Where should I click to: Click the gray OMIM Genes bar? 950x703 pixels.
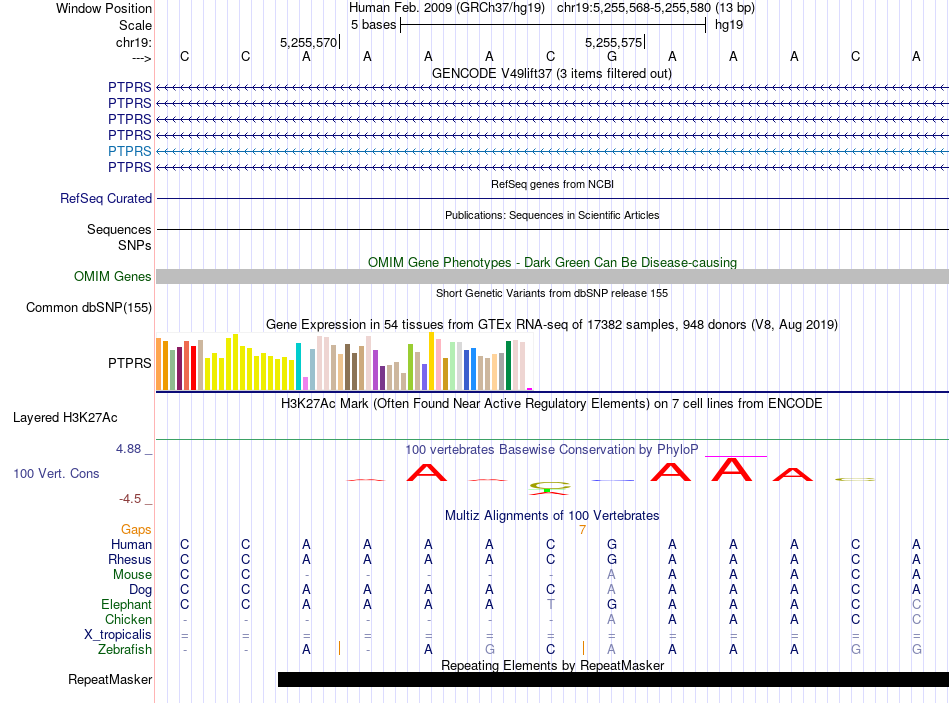552,276
